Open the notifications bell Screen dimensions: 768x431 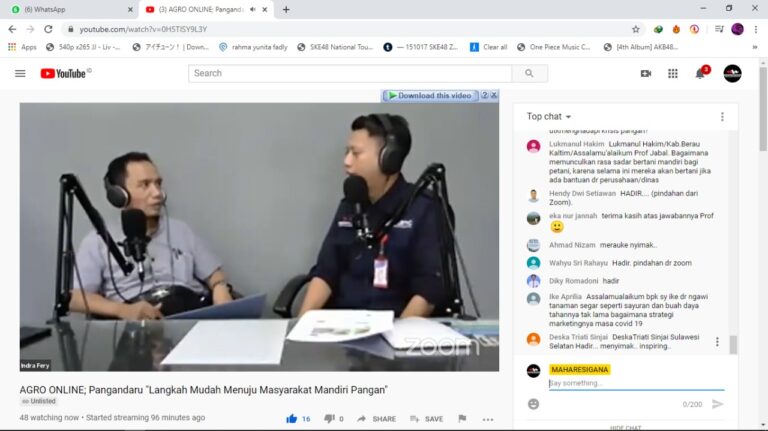click(700, 73)
